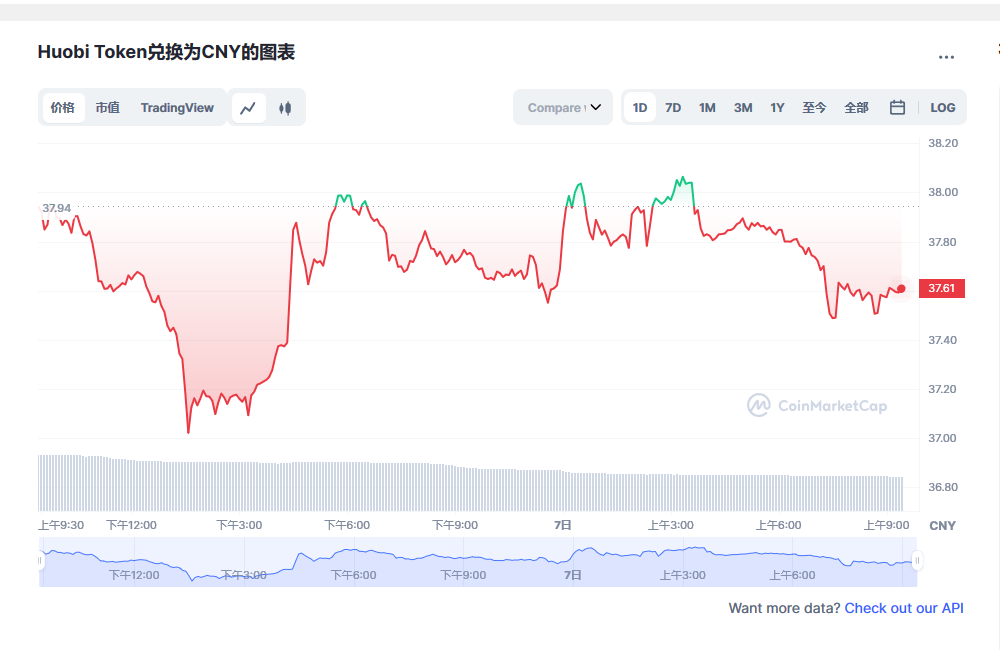1000x650 pixels.
Task: Grab the right range navigator handle
Action: [x=917, y=561]
